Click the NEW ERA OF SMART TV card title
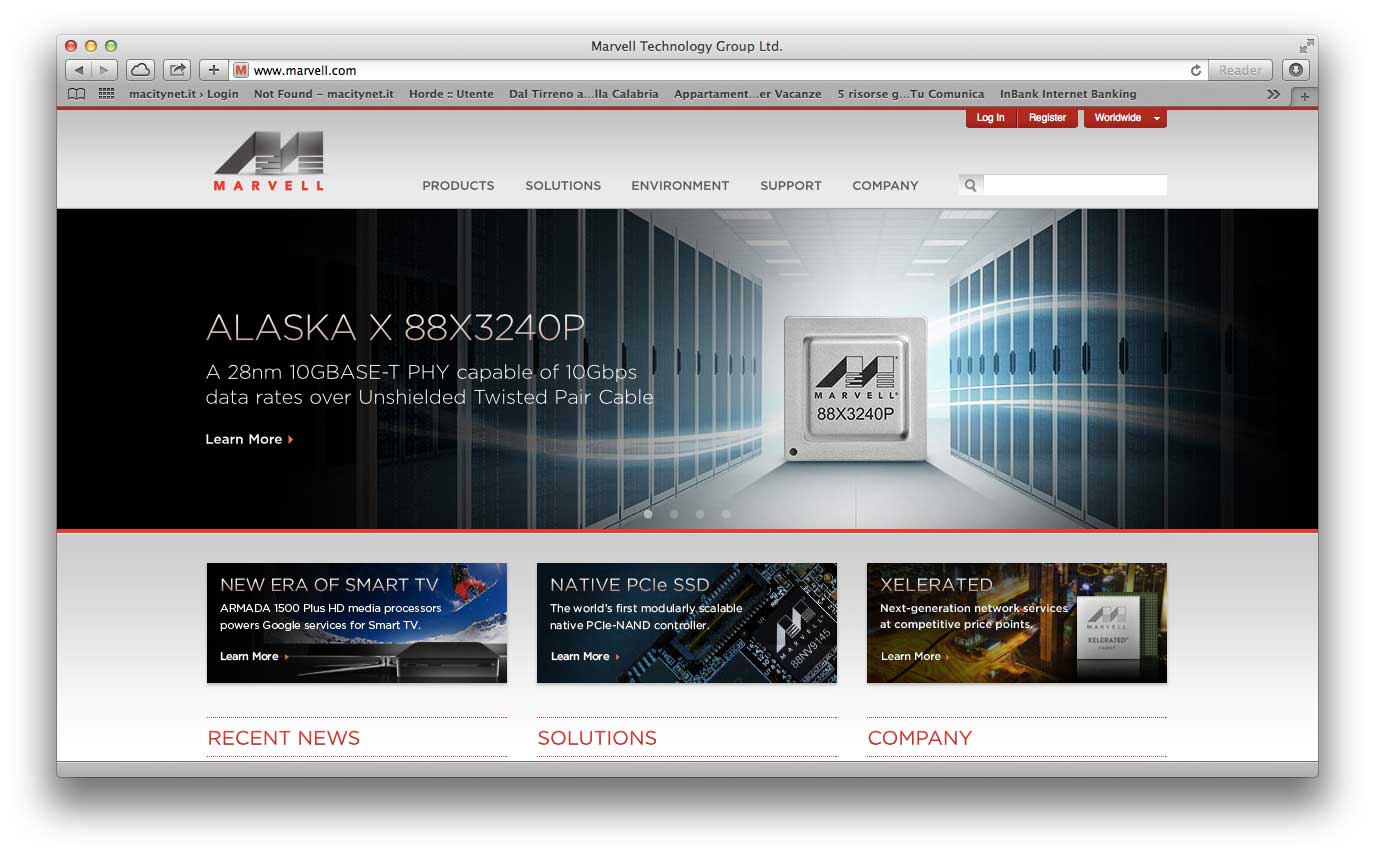 pos(329,585)
